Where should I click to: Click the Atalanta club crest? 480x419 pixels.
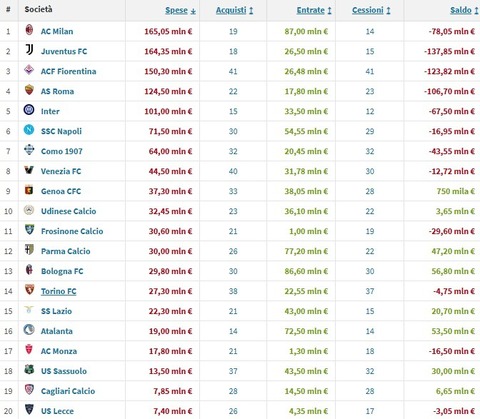(29, 330)
